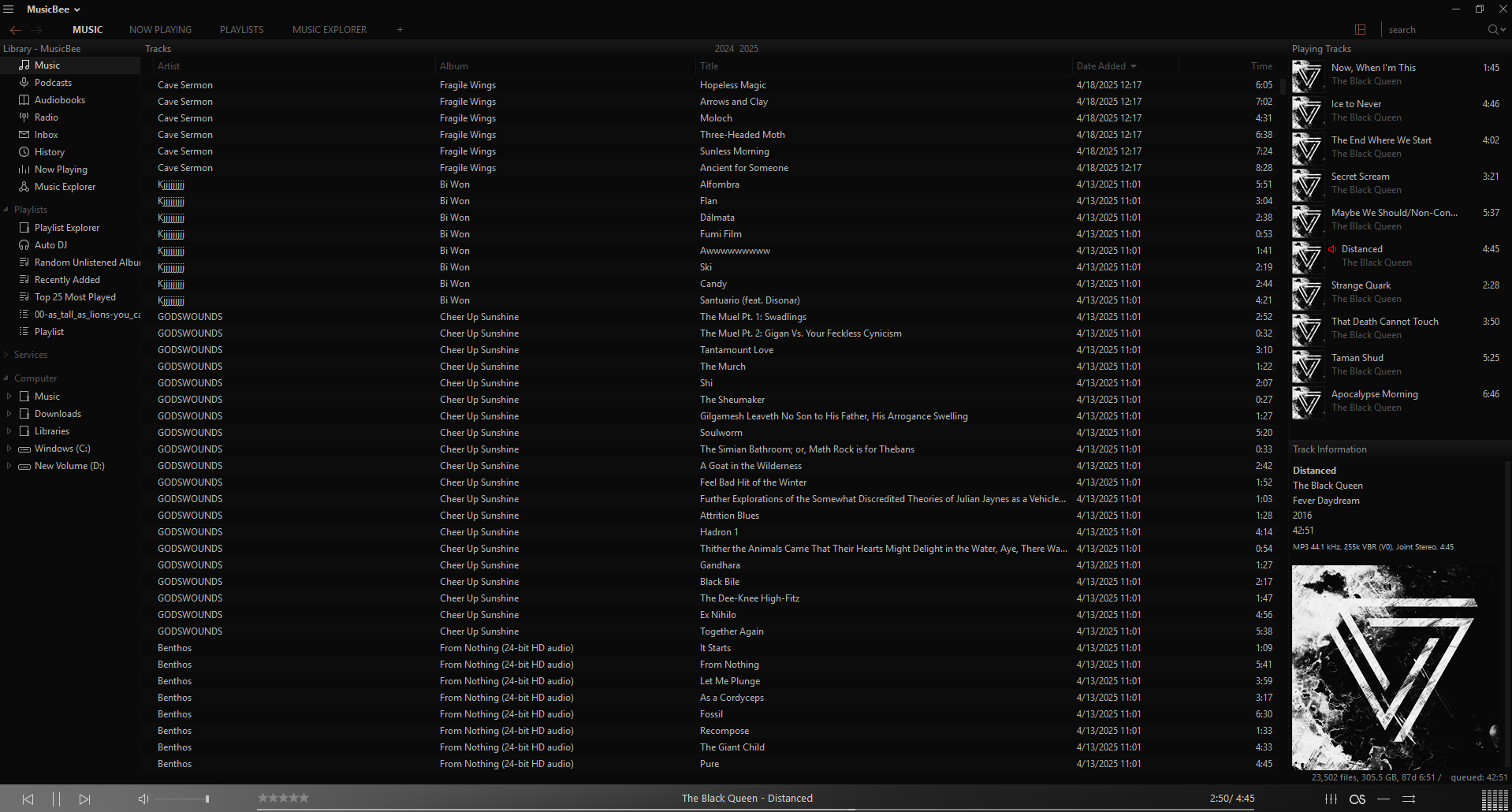Select Strange Quark in Playing Tracks
The width and height of the screenshot is (1512, 812).
click(1399, 292)
